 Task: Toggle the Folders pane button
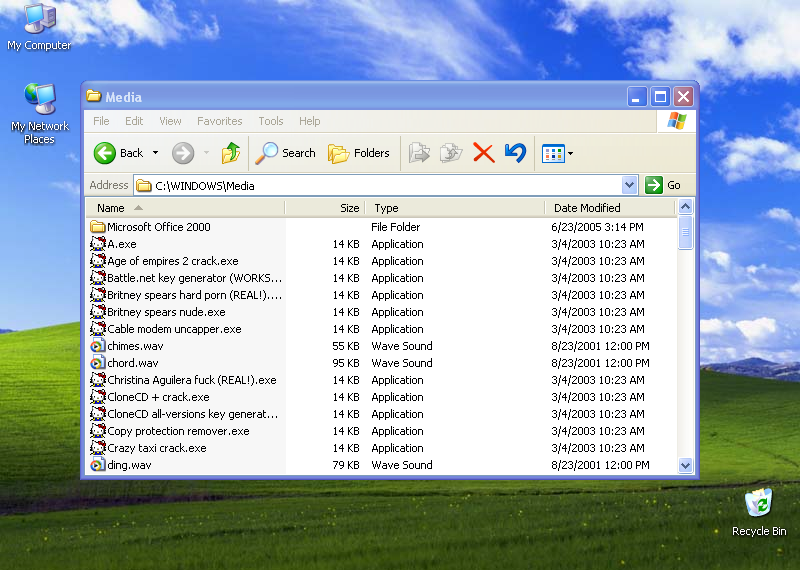tap(359, 153)
